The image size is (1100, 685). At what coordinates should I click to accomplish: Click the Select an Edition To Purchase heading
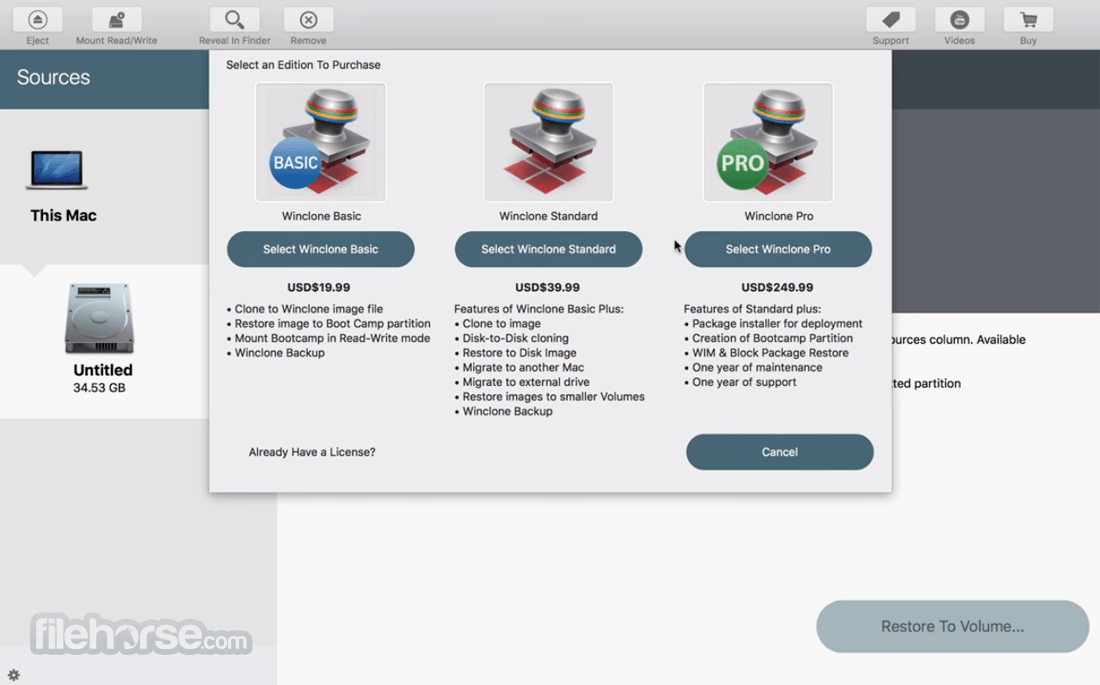pyautogui.click(x=303, y=65)
